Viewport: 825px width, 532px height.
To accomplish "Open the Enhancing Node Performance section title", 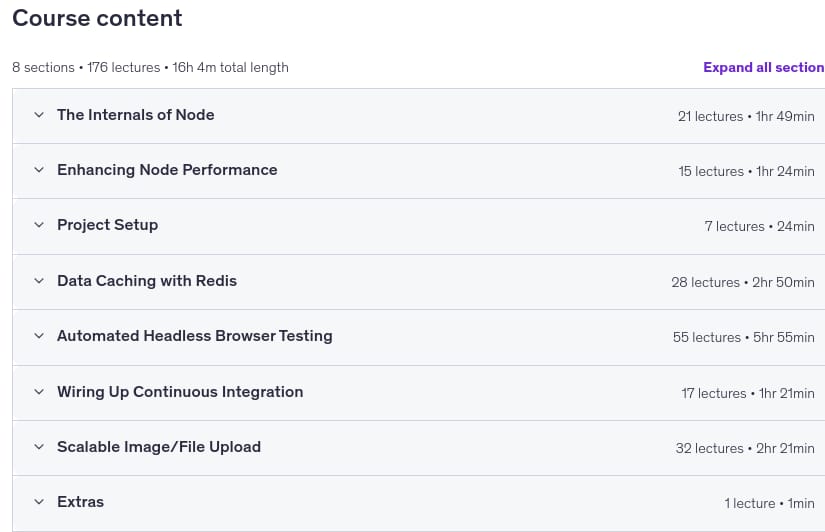I will (x=167, y=169).
